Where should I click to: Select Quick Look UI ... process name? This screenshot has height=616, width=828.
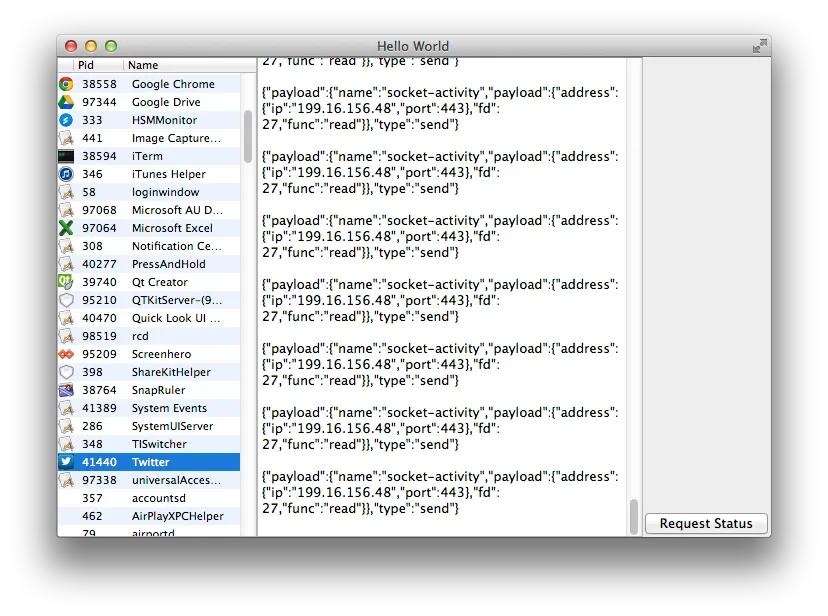pos(176,318)
